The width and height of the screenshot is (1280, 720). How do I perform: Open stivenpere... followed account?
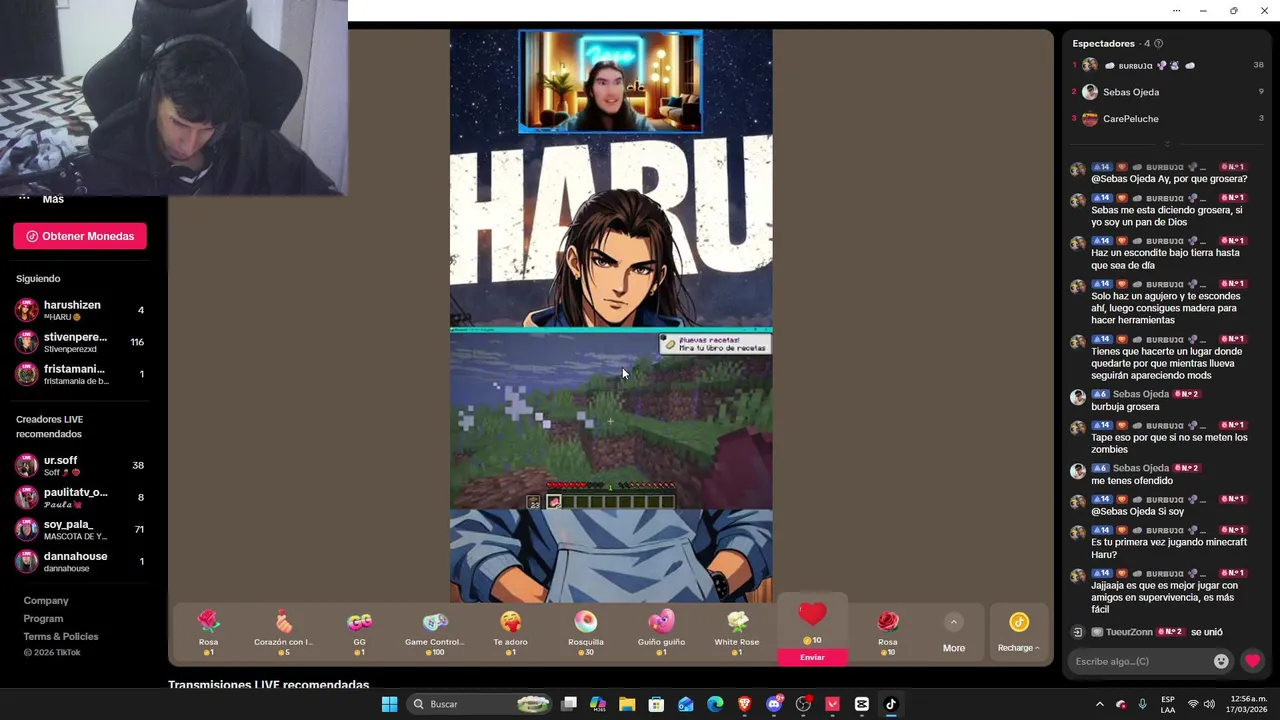pos(80,342)
